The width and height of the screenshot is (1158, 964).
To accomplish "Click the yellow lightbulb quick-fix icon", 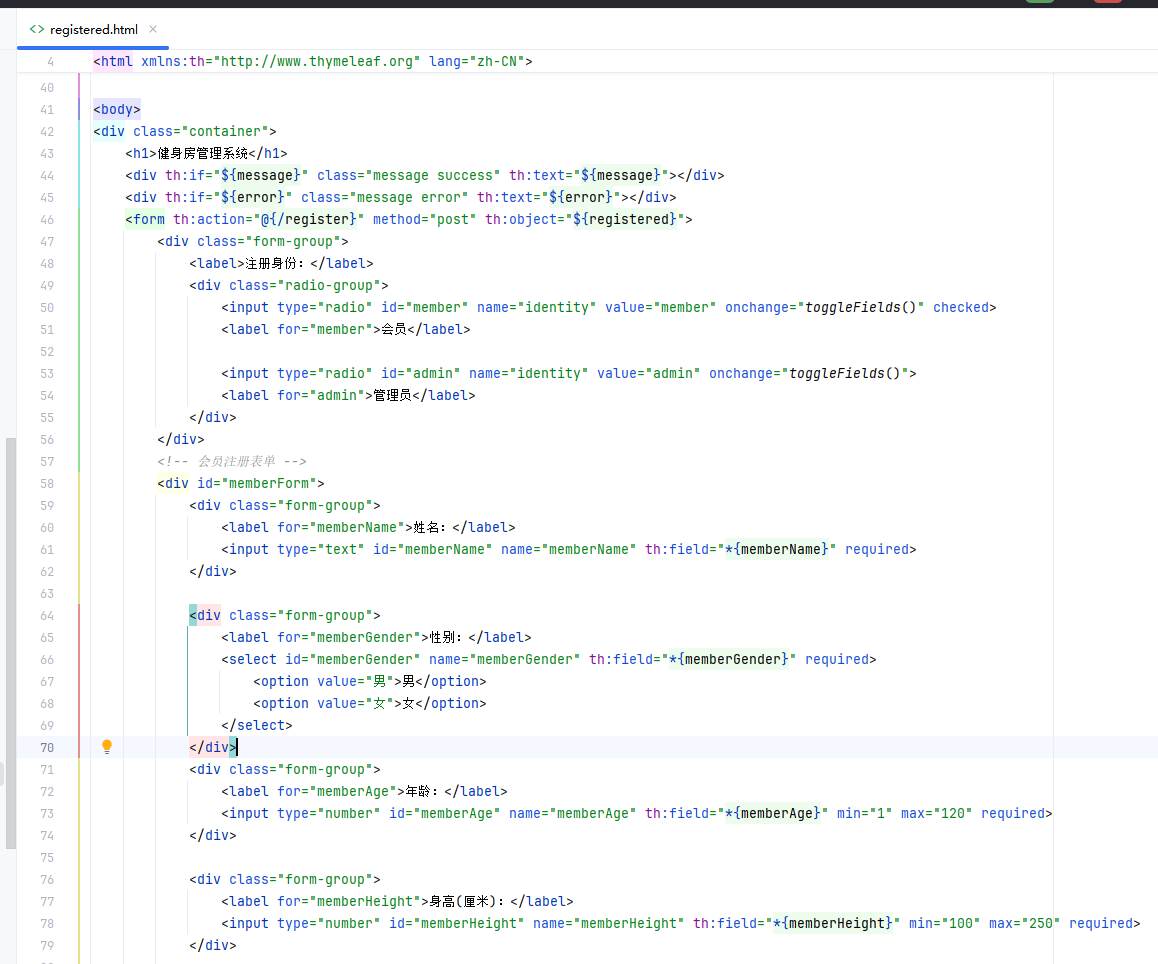I will pos(107,747).
